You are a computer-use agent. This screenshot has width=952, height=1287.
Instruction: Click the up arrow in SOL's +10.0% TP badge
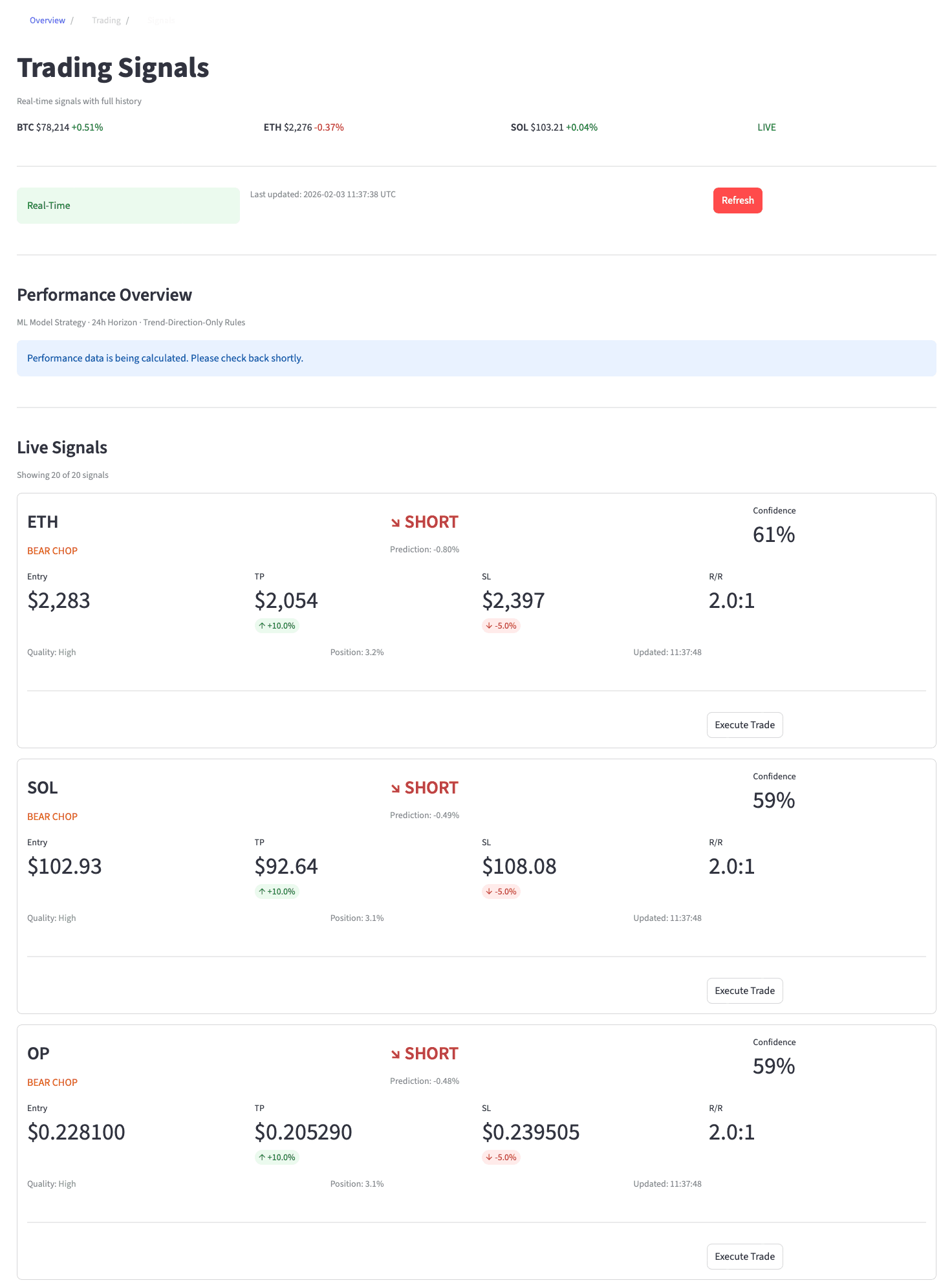(x=262, y=892)
